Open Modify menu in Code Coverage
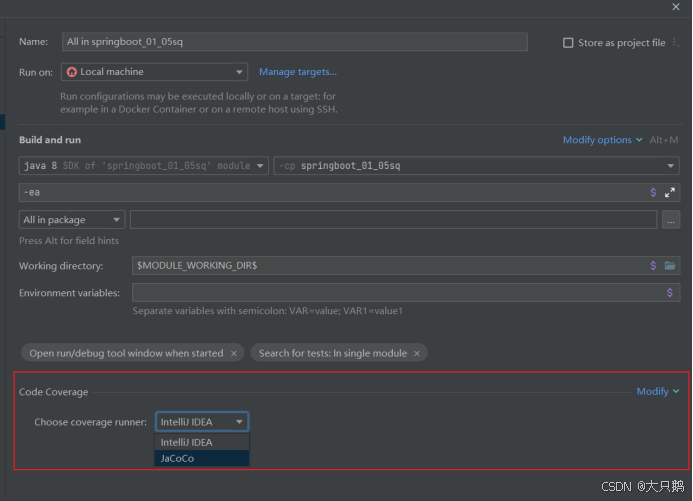Viewport: 693px width, 501px height. pyautogui.click(x=658, y=391)
